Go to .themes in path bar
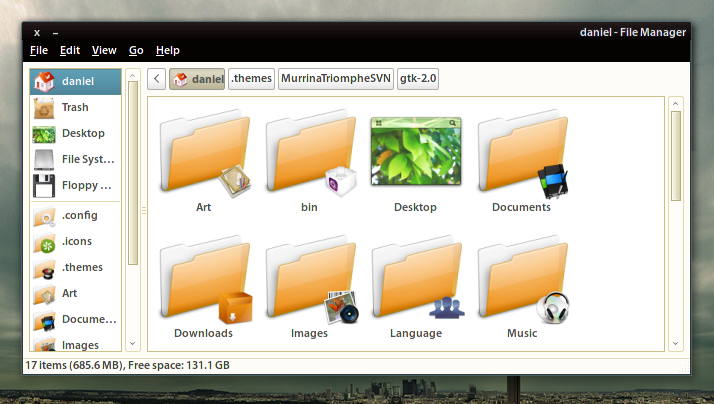Screen dimensions: 714x404 pos(251,79)
